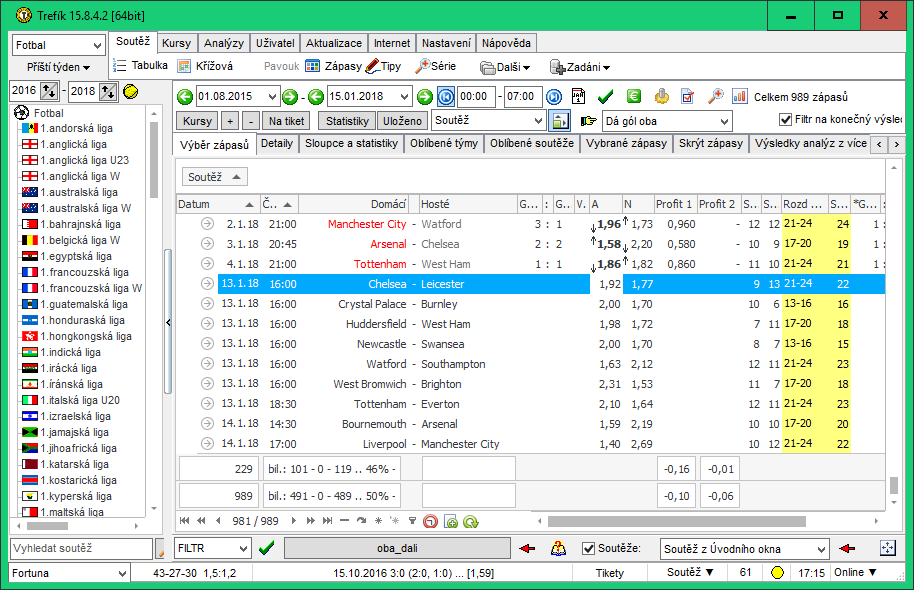Click the Tabulka toolbar button

click(x=140, y=66)
